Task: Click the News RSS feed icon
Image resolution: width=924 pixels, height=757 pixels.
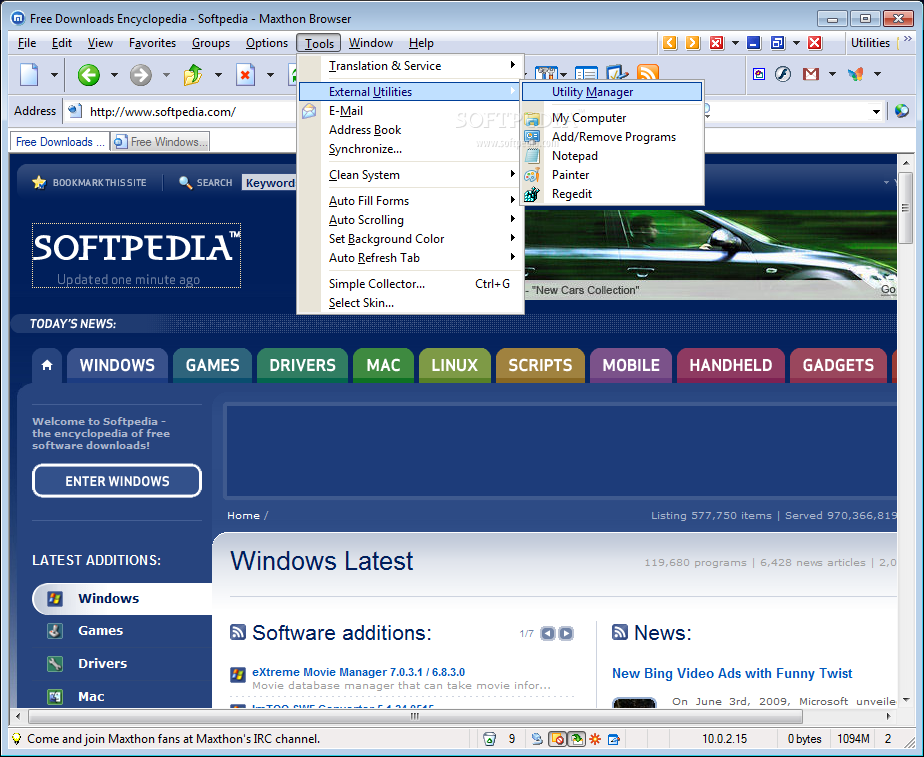Action: (x=620, y=633)
